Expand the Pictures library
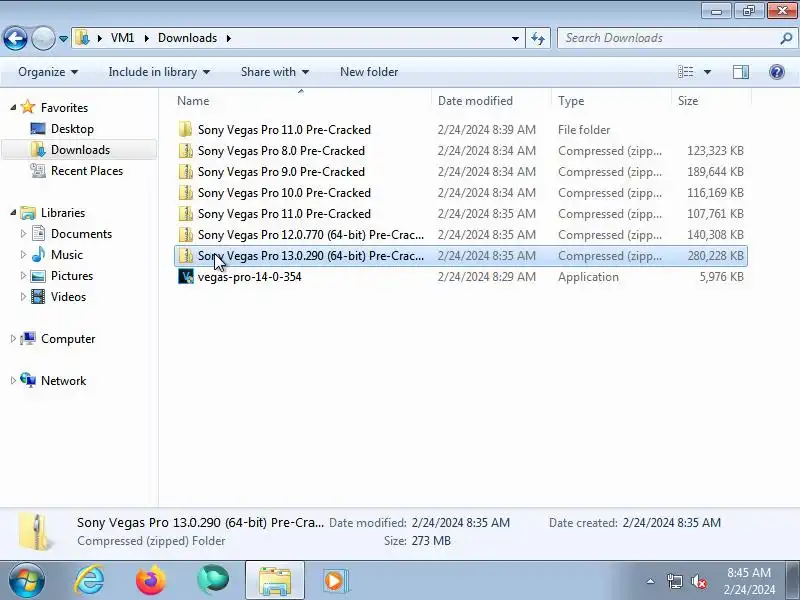 point(23,276)
